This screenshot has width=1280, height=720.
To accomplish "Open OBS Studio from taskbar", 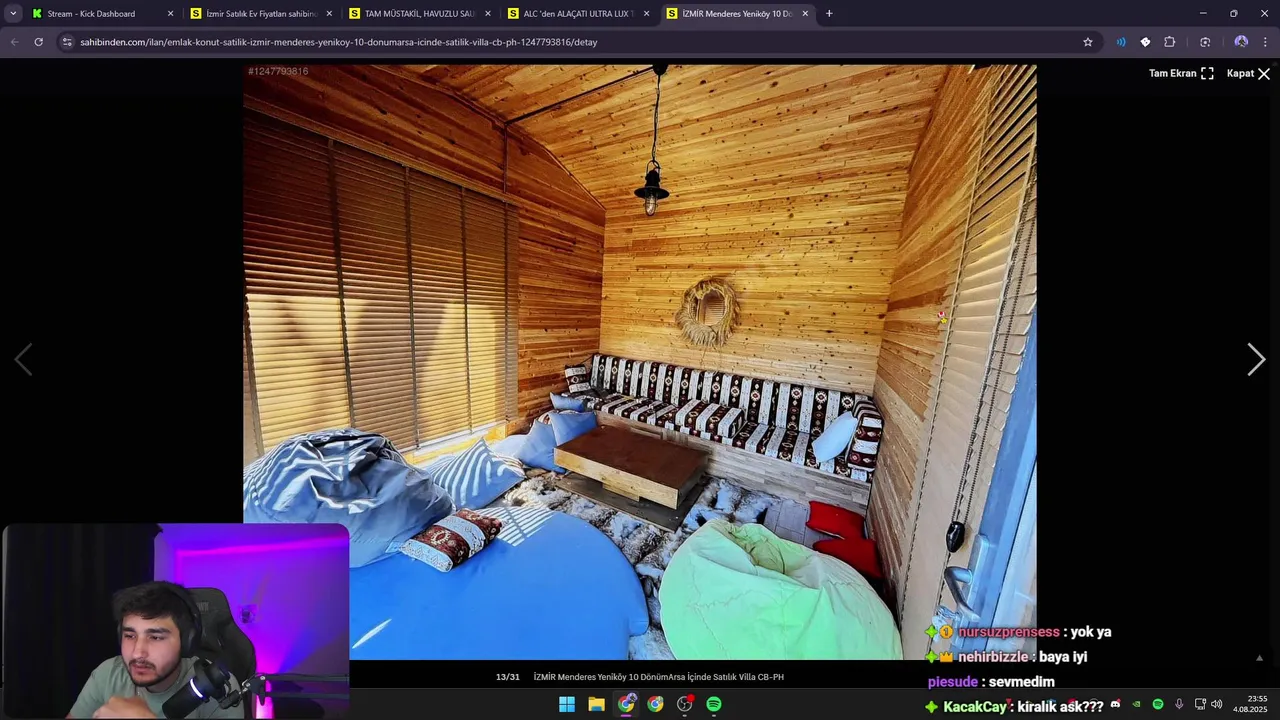I will click(685, 704).
